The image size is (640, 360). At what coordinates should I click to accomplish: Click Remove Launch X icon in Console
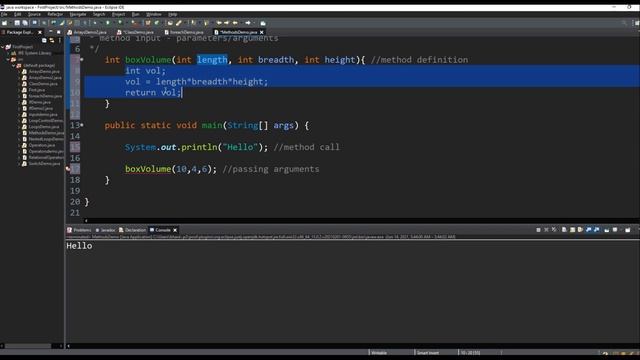click(546, 230)
